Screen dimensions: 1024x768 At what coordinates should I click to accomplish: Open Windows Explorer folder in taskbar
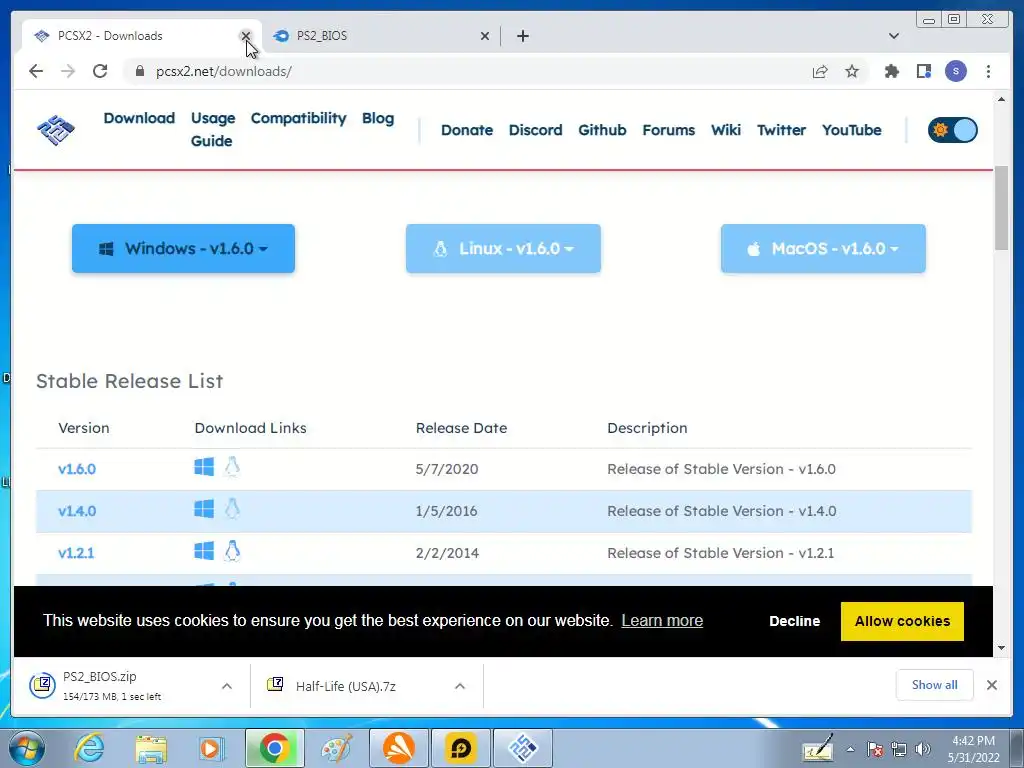151,748
